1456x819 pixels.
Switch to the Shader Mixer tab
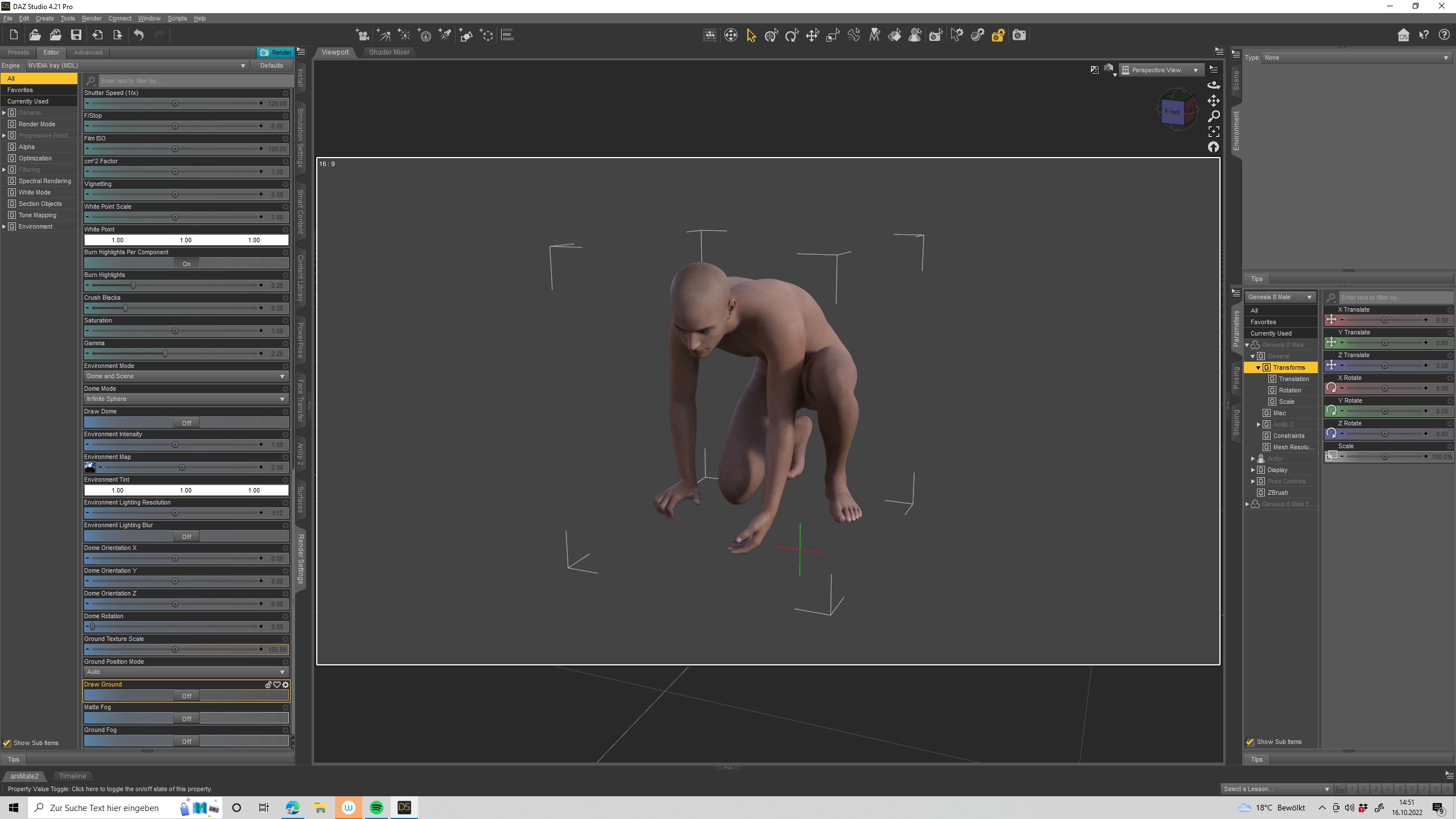click(x=389, y=52)
